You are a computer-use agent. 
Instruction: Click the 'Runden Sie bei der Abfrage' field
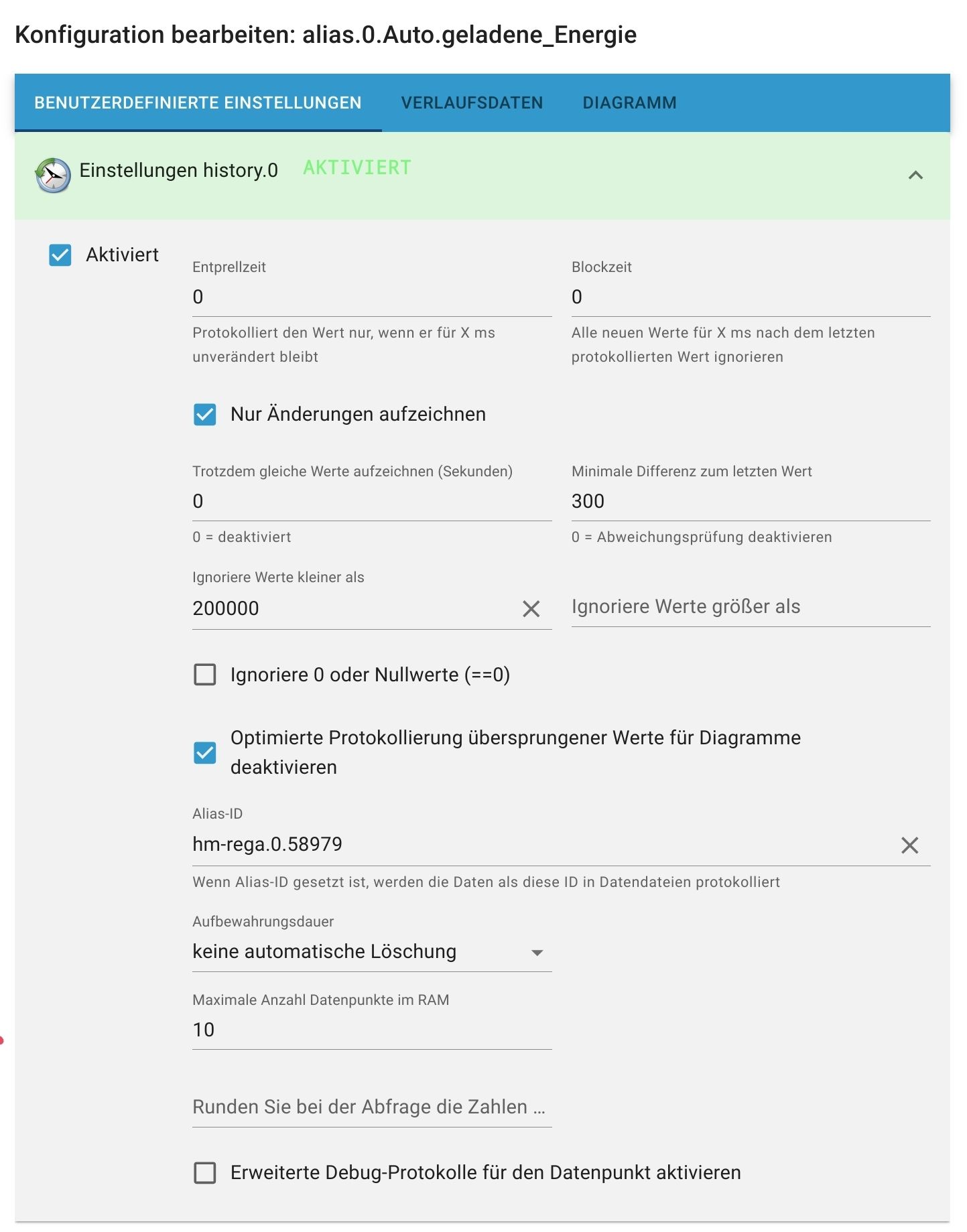(371, 1107)
